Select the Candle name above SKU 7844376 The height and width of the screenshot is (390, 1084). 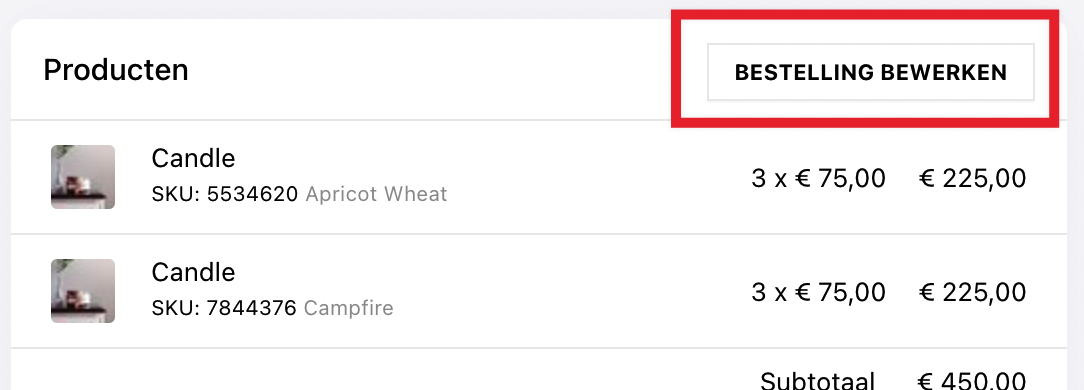point(193,272)
